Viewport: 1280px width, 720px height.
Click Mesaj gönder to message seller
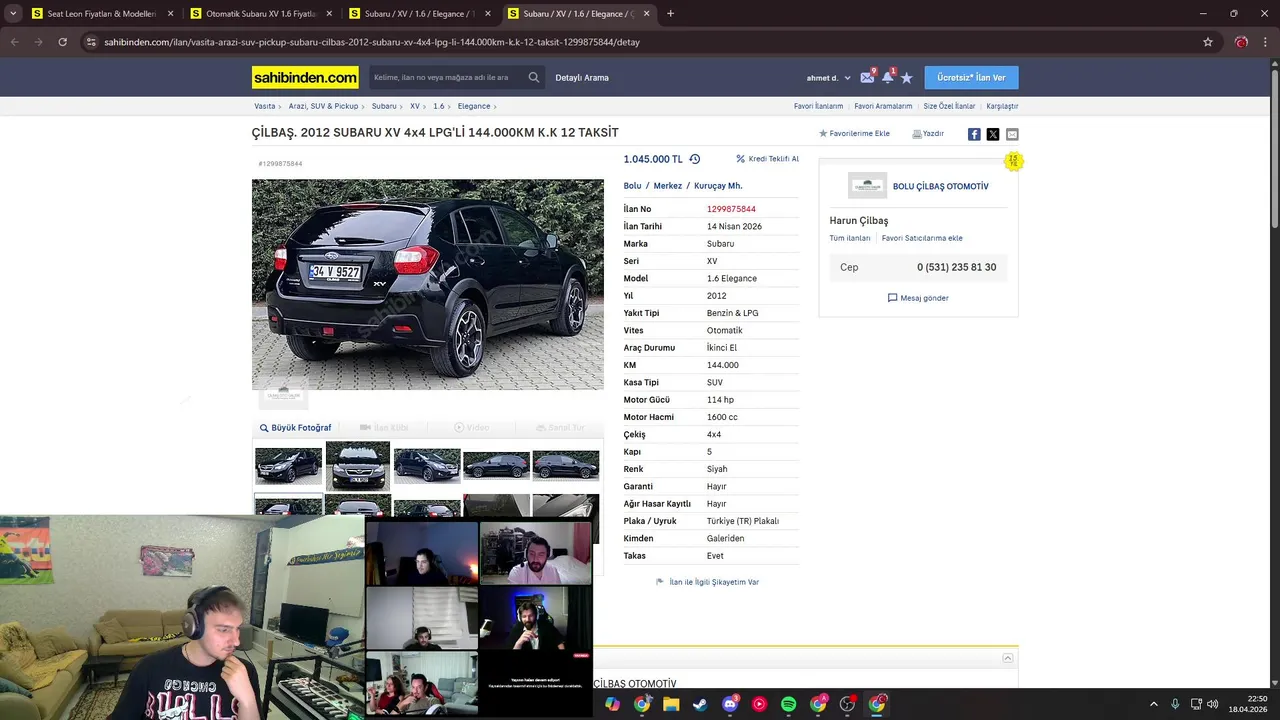point(918,298)
